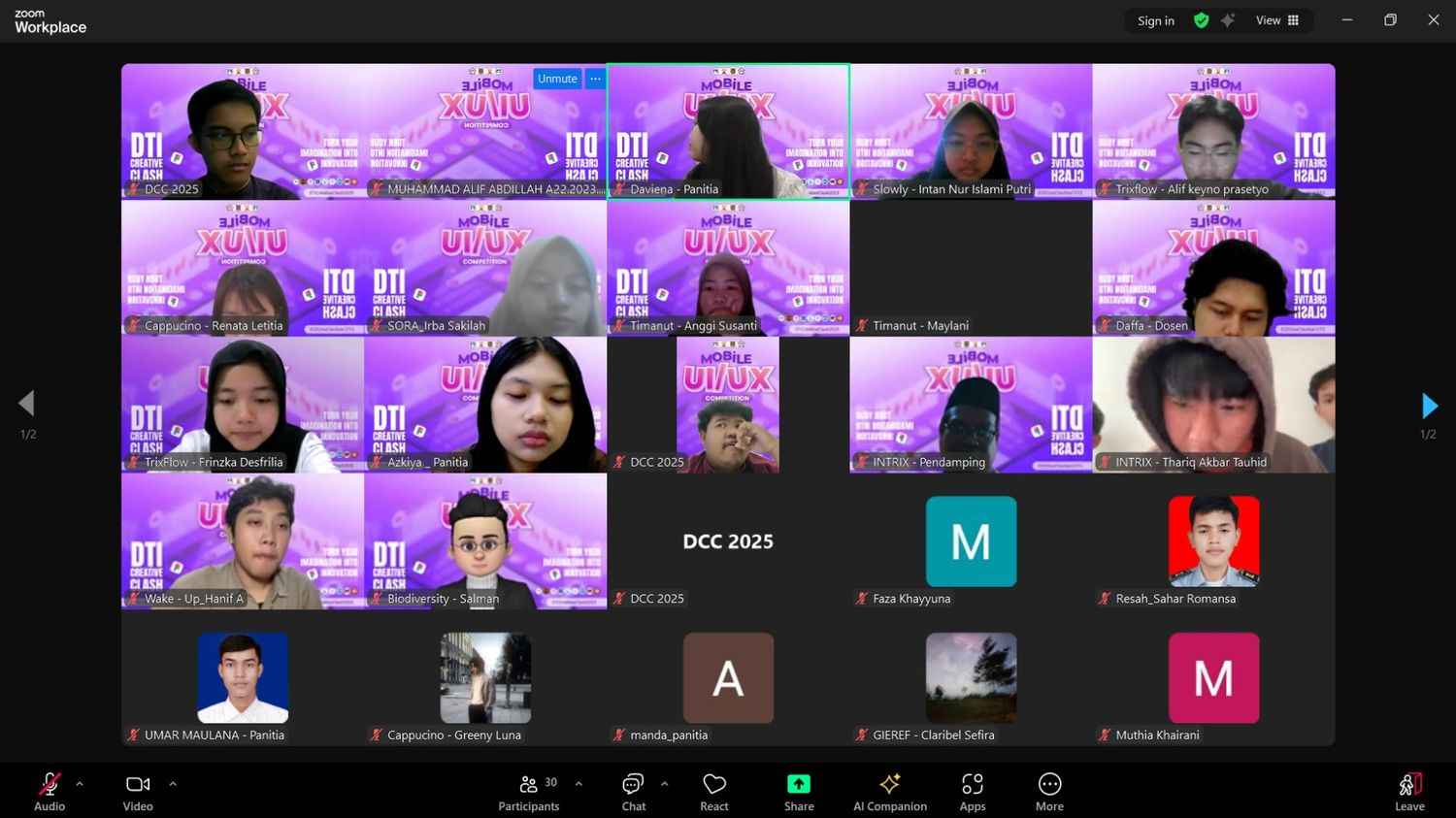Expand participants options arrow

pyautogui.click(x=579, y=784)
